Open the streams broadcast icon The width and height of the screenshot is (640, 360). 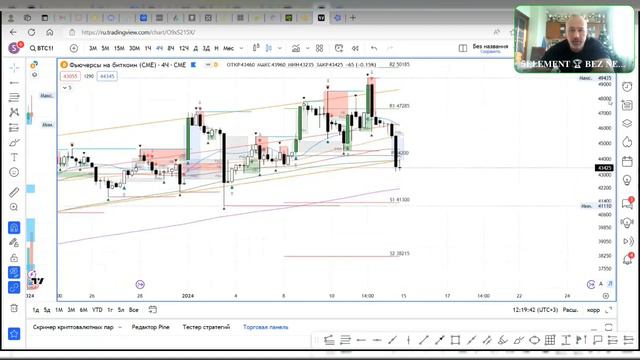(x=627, y=241)
